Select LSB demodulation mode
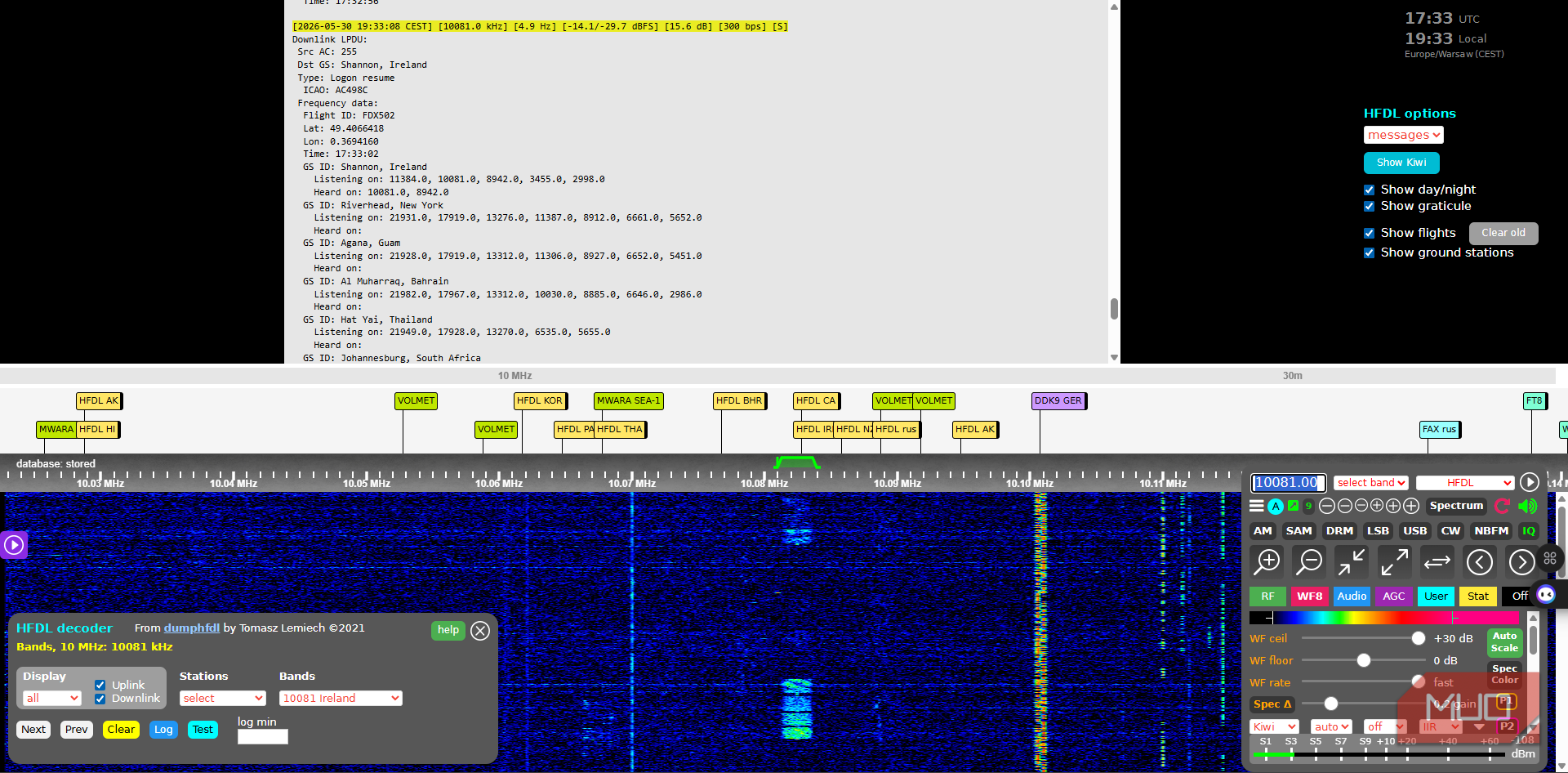1568x773 pixels. click(1378, 530)
